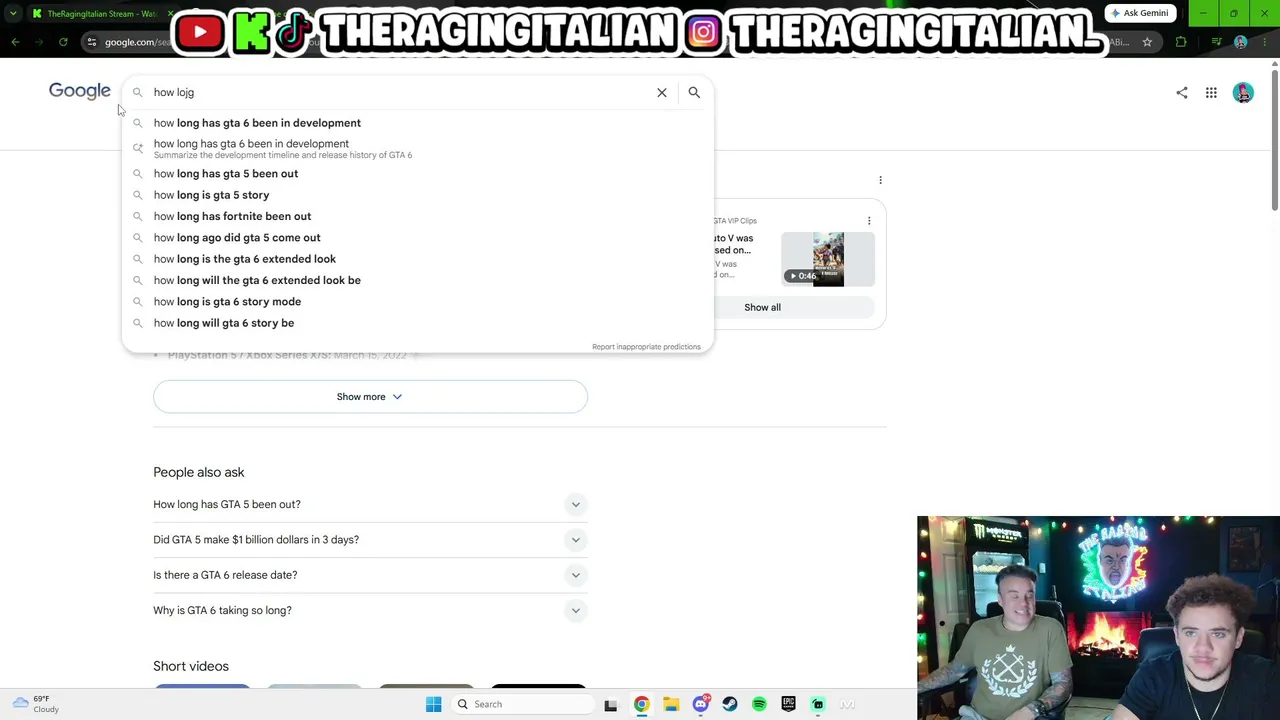
Task: Bookmark this page with the star icon
Action: pos(1147,42)
